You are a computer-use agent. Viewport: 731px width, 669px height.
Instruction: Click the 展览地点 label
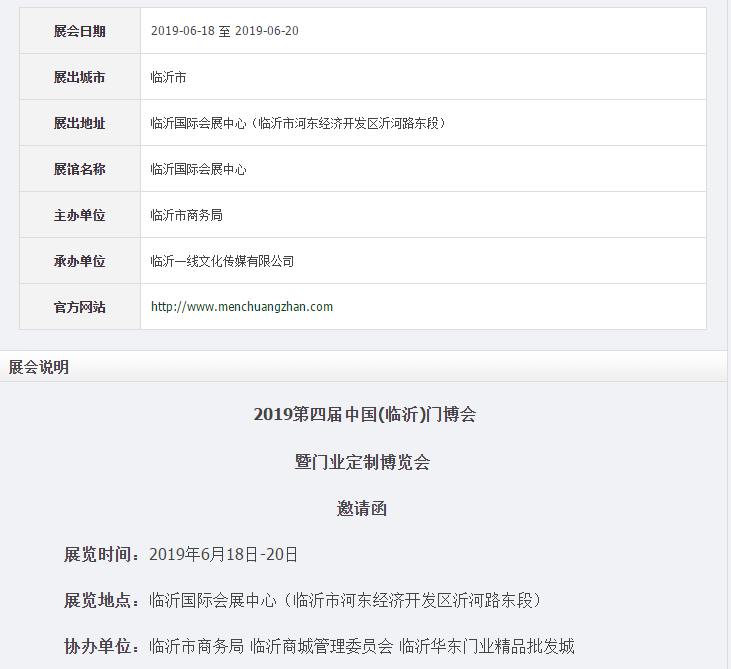102,600
